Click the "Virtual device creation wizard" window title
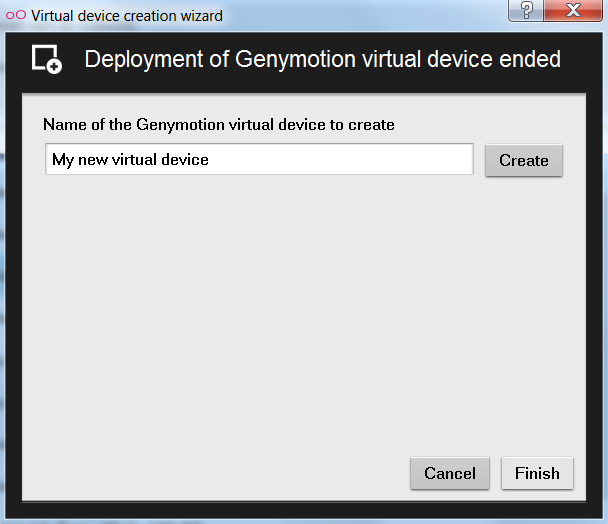 tap(127, 16)
